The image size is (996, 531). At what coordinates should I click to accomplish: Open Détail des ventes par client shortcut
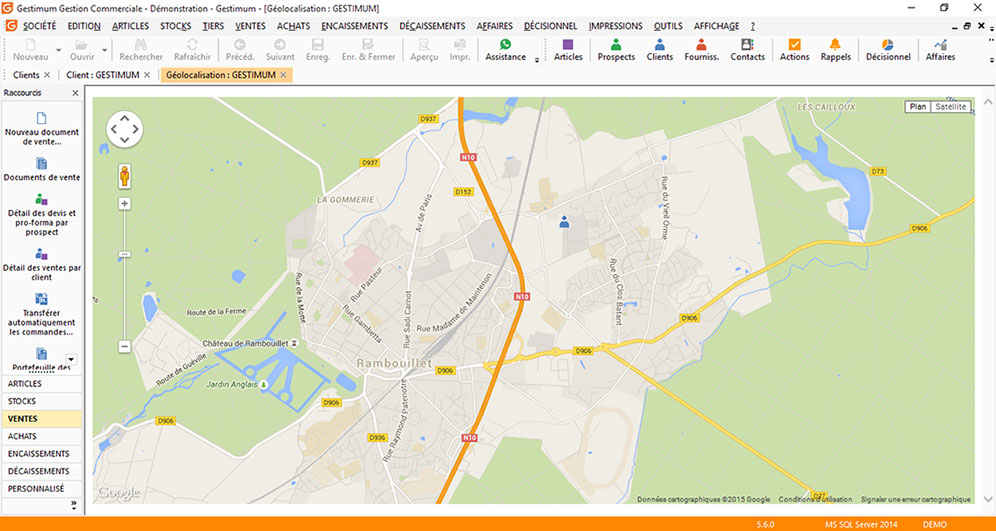point(42,265)
